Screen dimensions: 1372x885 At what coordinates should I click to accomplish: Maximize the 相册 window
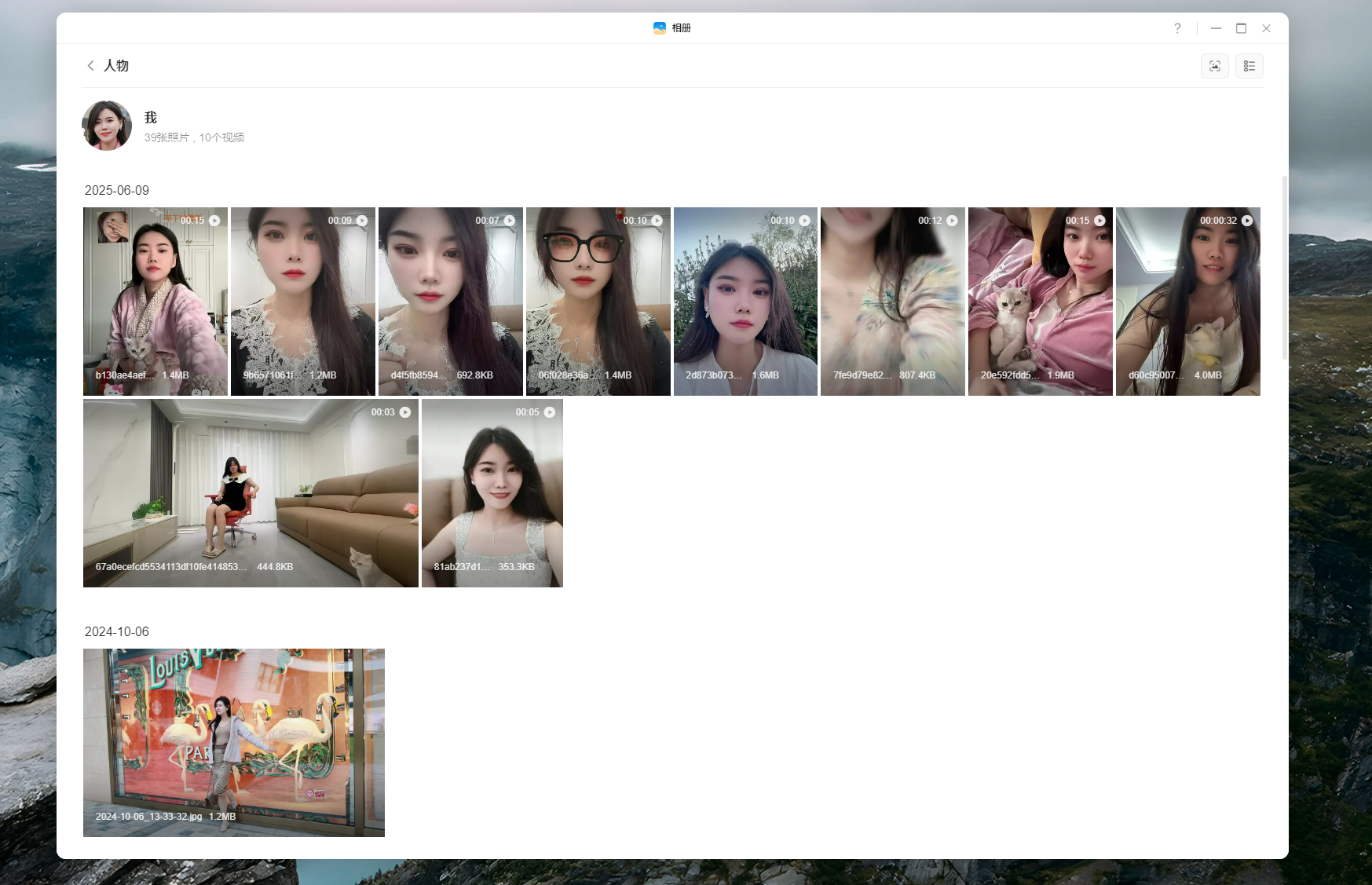(x=1241, y=28)
